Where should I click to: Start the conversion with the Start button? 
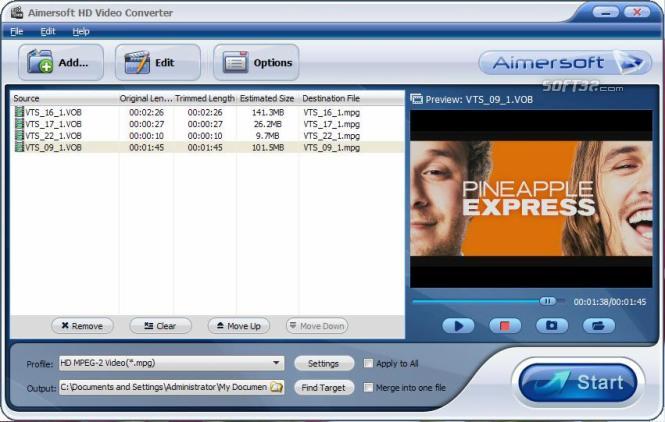coord(578,383)
